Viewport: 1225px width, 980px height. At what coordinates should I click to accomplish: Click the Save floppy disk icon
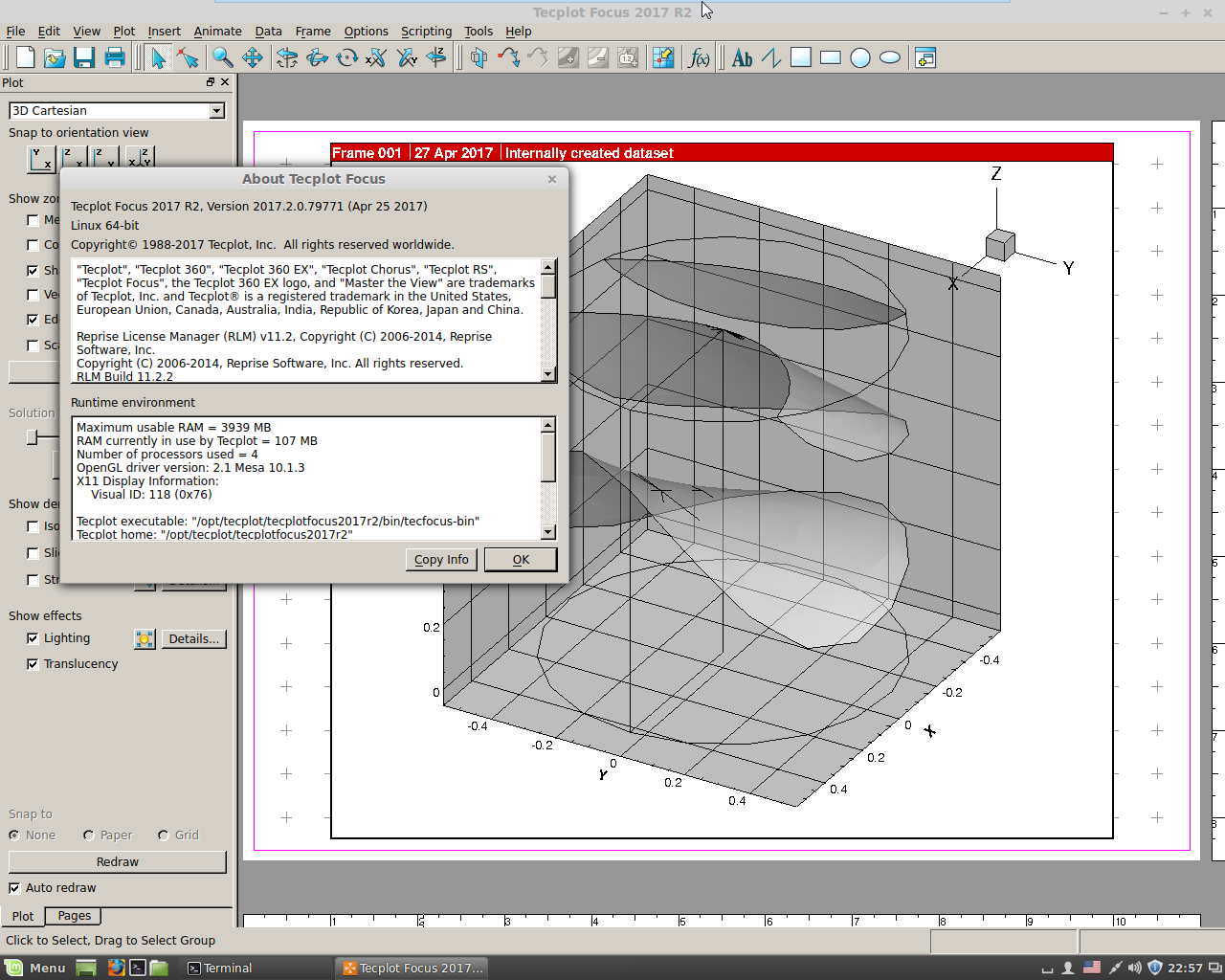coord(84,57)
